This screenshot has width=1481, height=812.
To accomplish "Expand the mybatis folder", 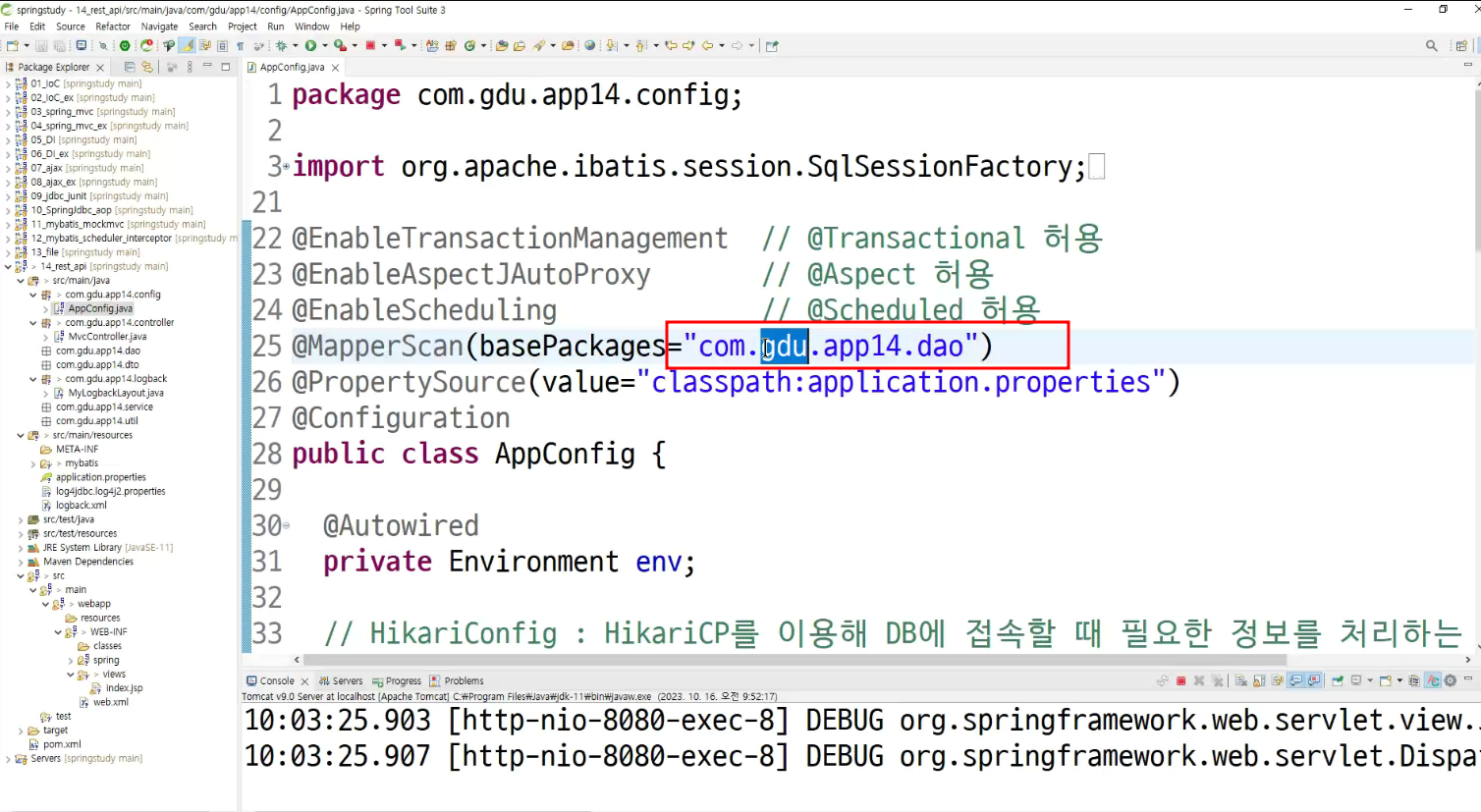I will 33,463.
